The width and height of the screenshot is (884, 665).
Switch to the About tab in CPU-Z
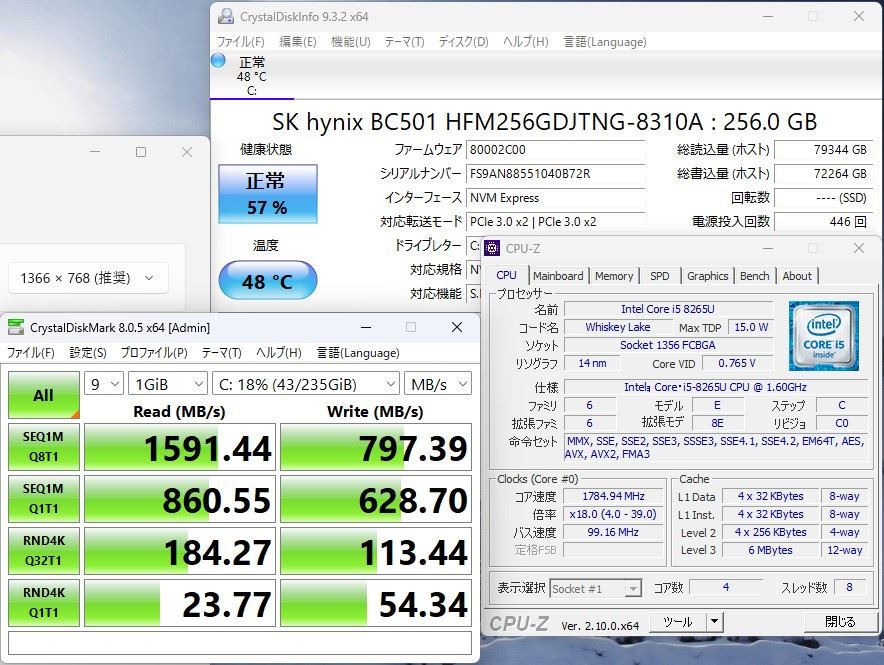(797, 276)
